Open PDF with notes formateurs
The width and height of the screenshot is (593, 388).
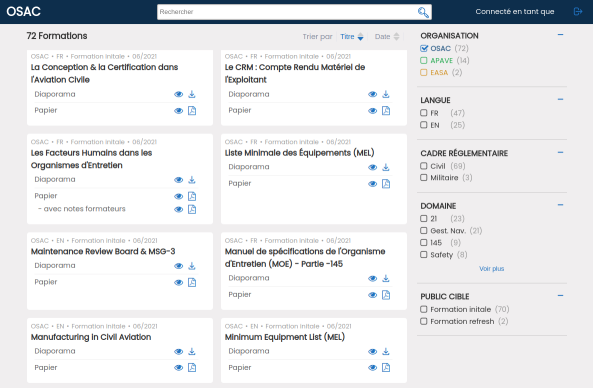[192, 209]
